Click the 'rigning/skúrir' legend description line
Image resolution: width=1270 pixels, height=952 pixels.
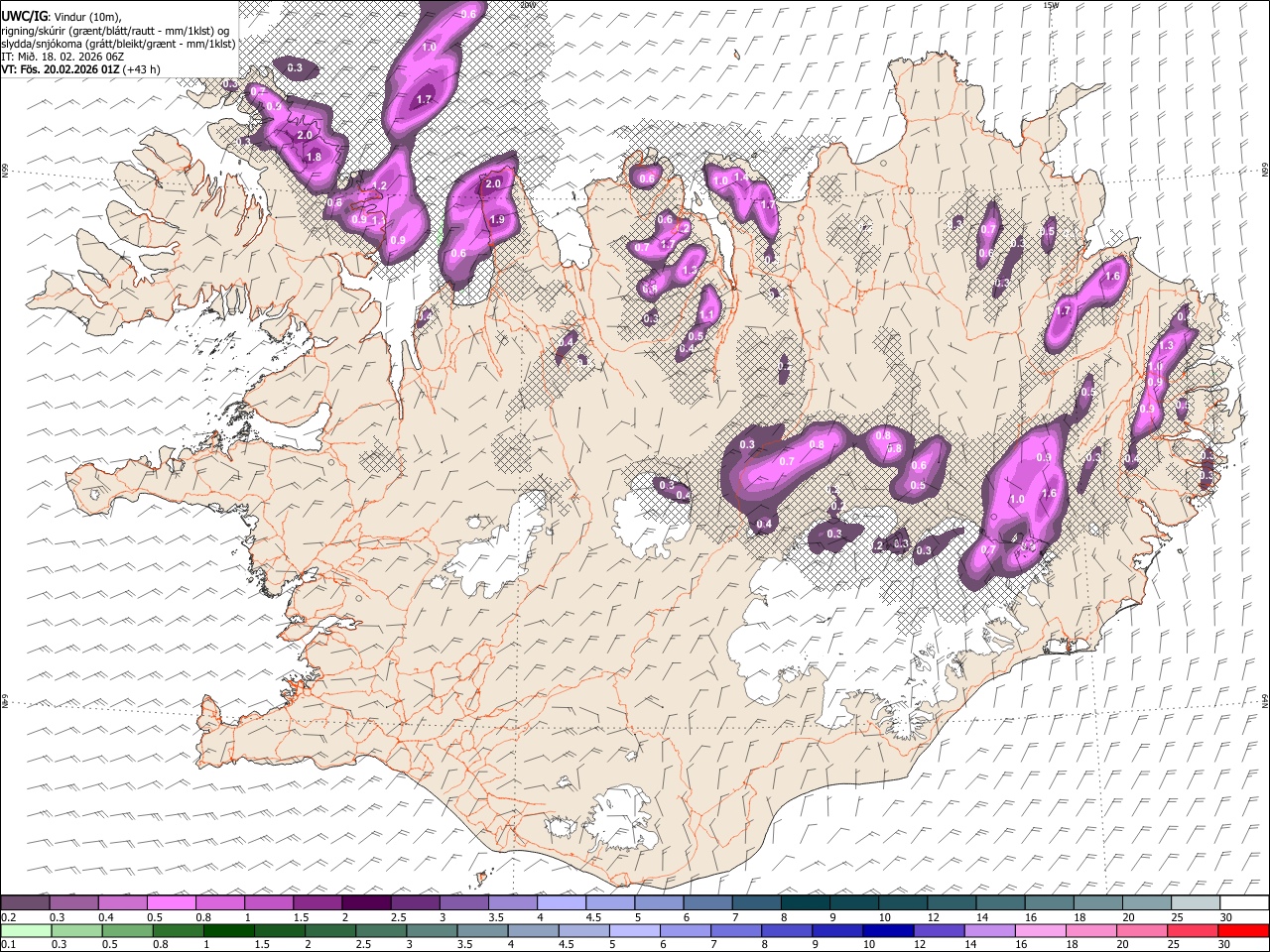click(113, 31)
